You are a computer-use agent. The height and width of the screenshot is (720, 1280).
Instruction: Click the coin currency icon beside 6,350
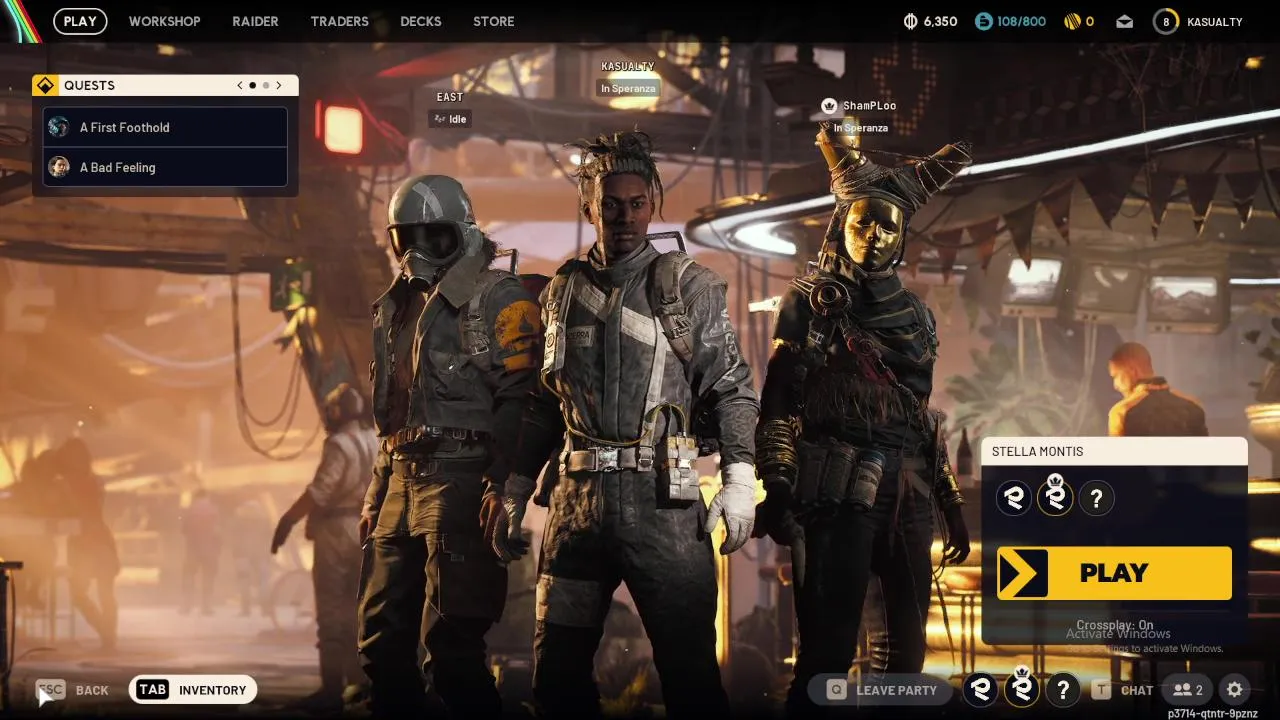pos(911,21)
